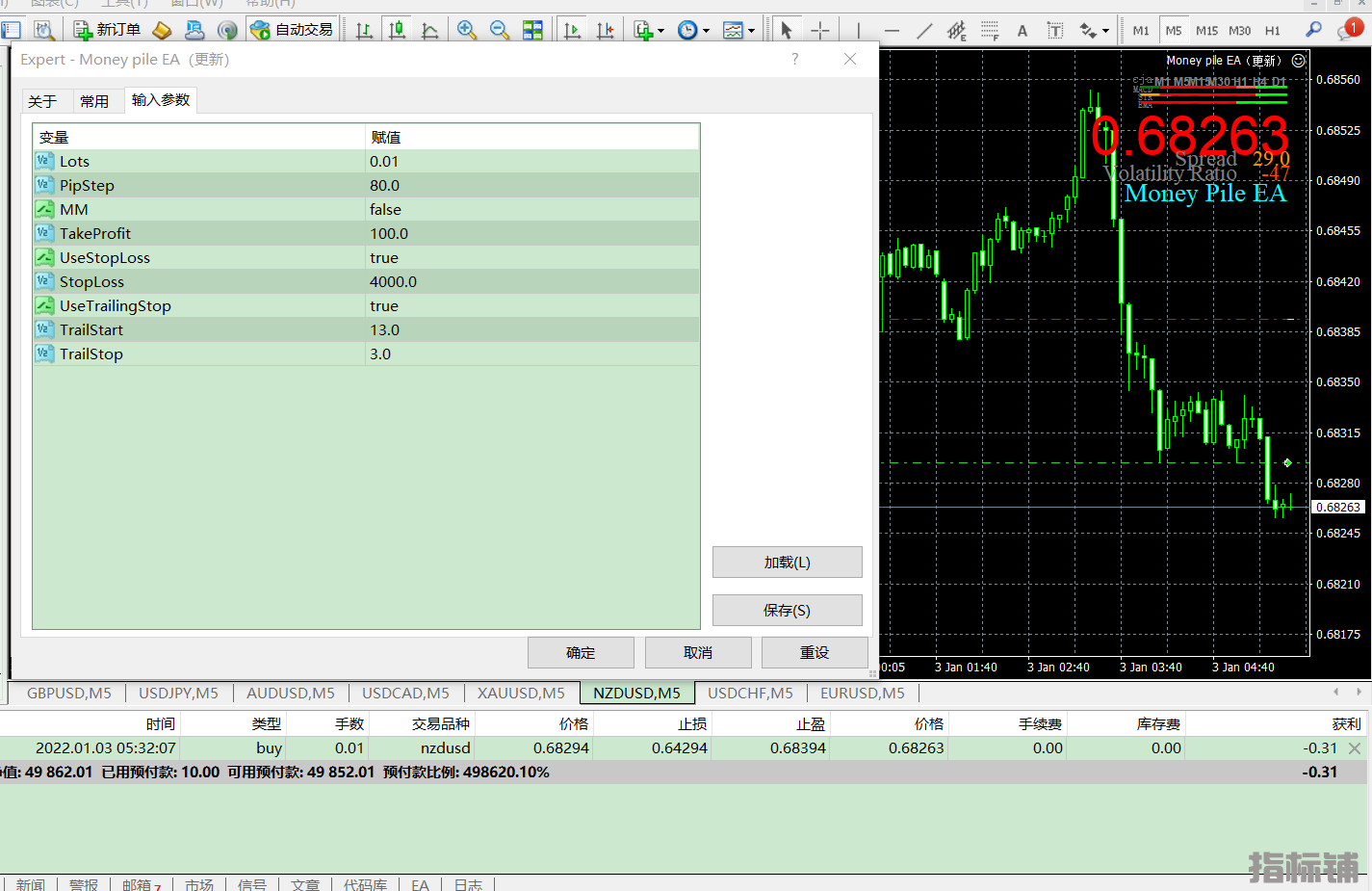Viewport: 1372px width, 891px height.
Task: Switch chart to candlestick style
Action: coord(397,30)
